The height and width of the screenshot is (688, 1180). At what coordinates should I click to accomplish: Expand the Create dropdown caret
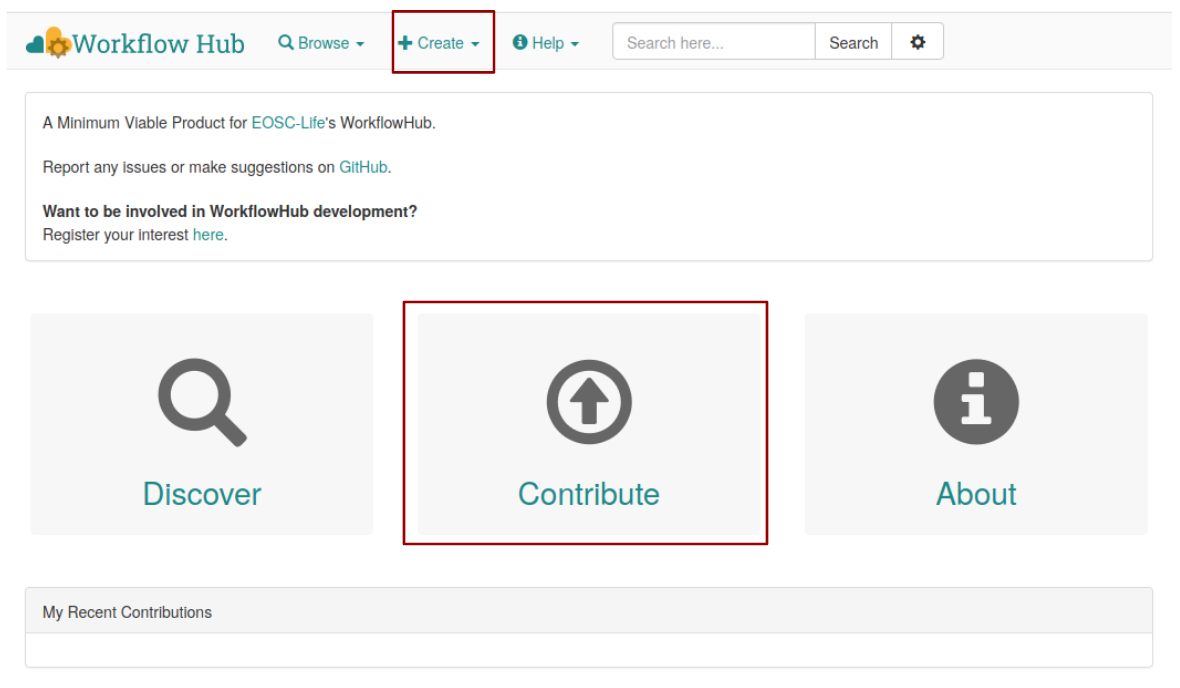pos(475,44)
